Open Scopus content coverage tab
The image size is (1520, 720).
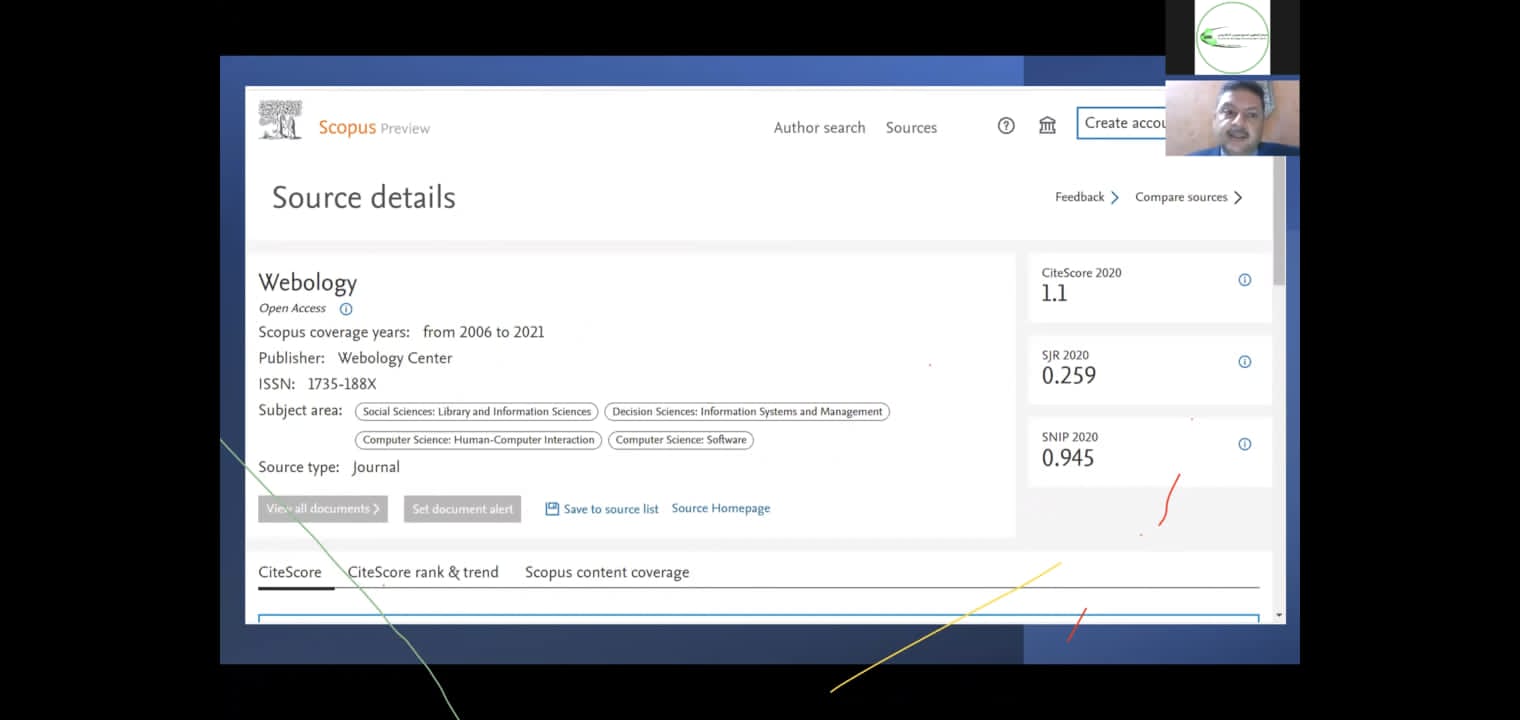point(607,572)
